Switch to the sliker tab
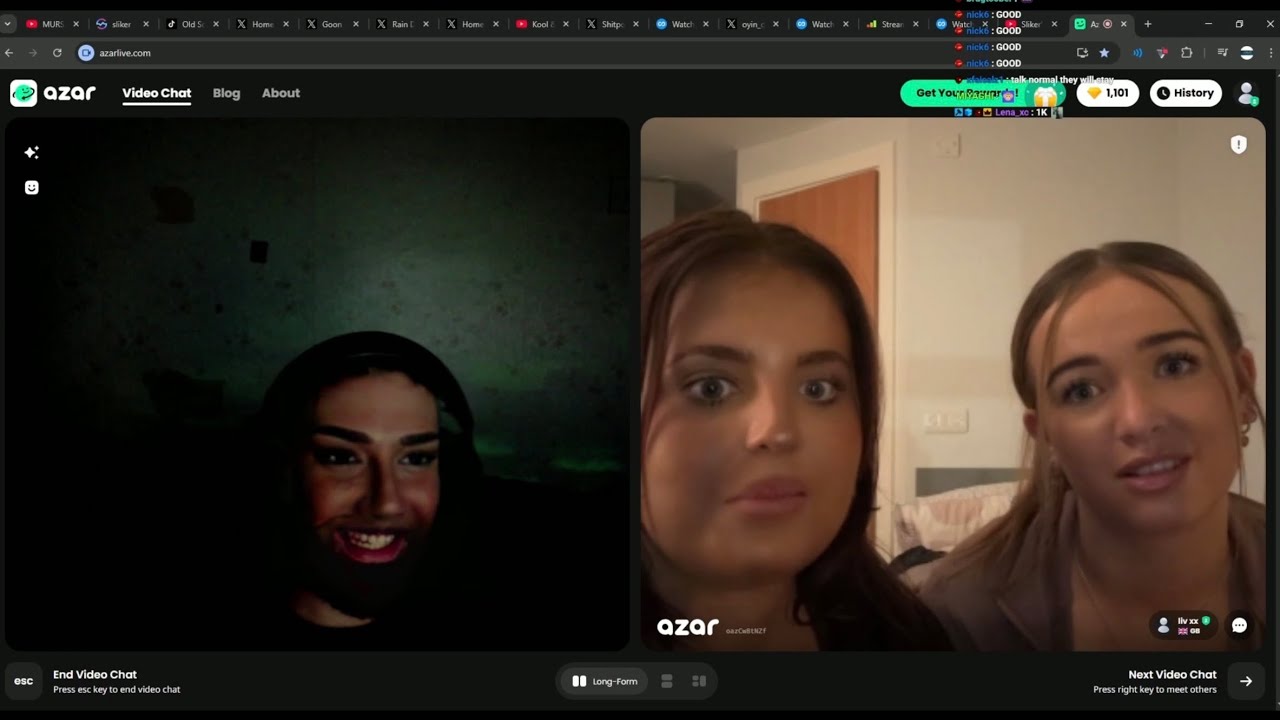The width and height of the screenshot is (1280, 720). pyautogui.click(x=121, y=24)
